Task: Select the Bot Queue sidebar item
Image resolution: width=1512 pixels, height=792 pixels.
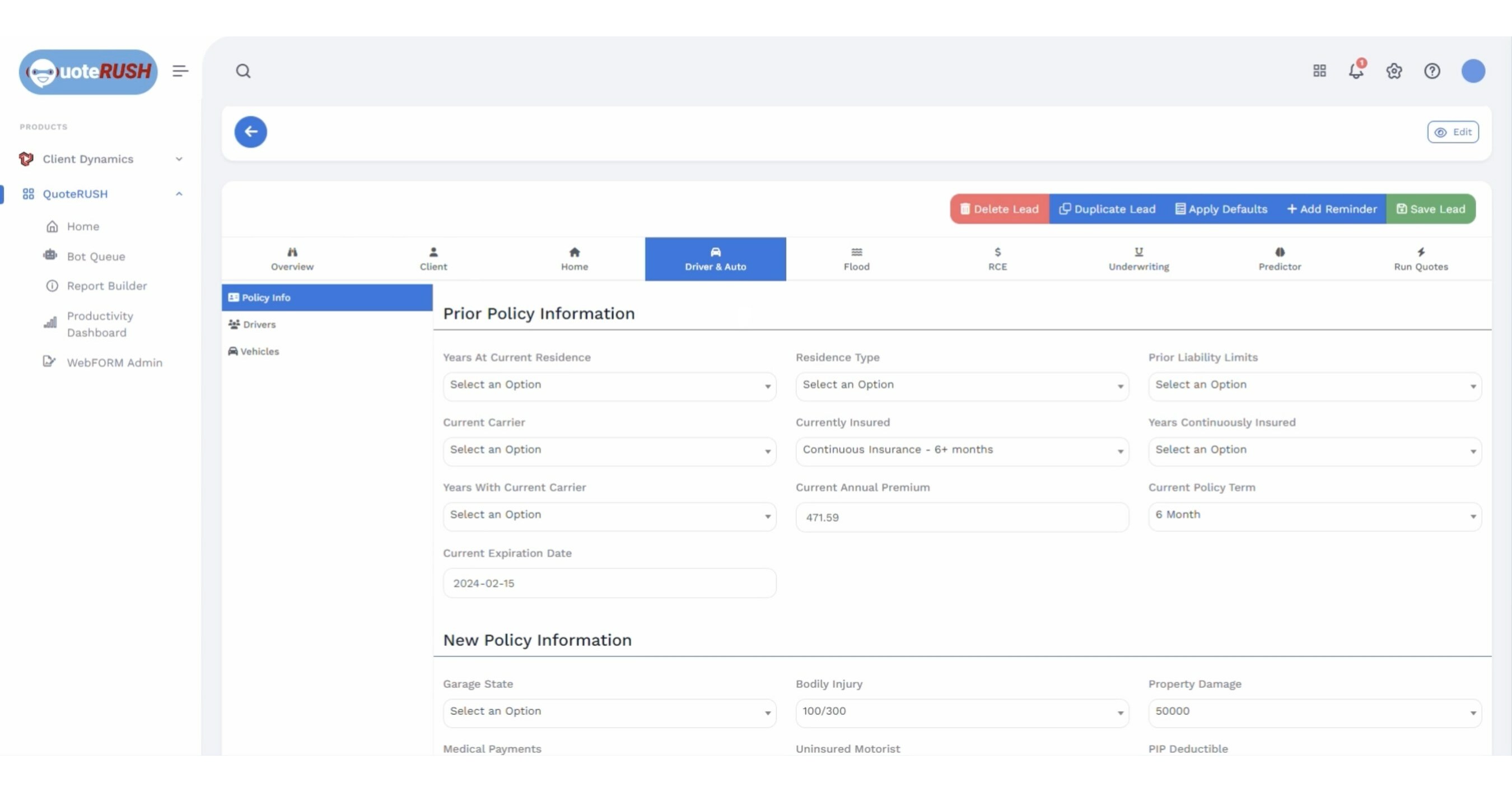Action: [x=96, y=256]
